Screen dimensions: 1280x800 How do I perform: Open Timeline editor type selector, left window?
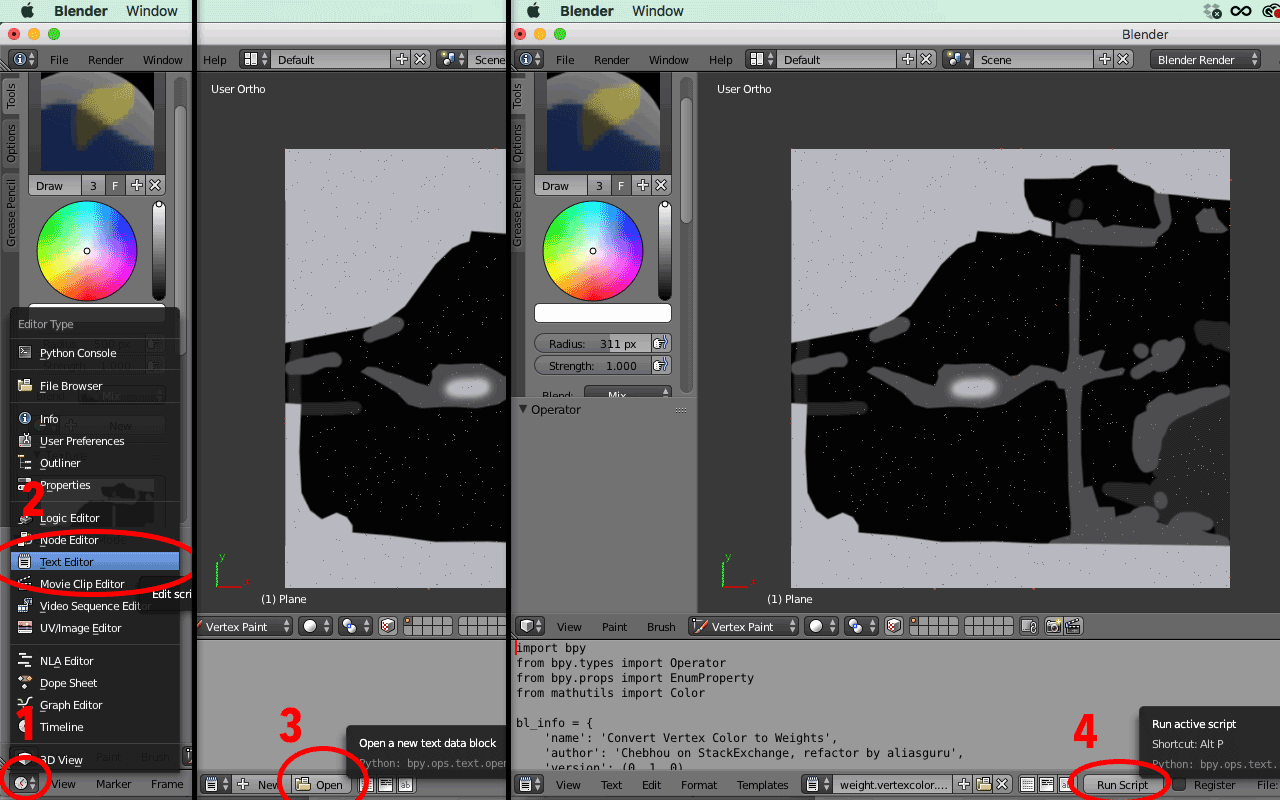click(25, 783)
